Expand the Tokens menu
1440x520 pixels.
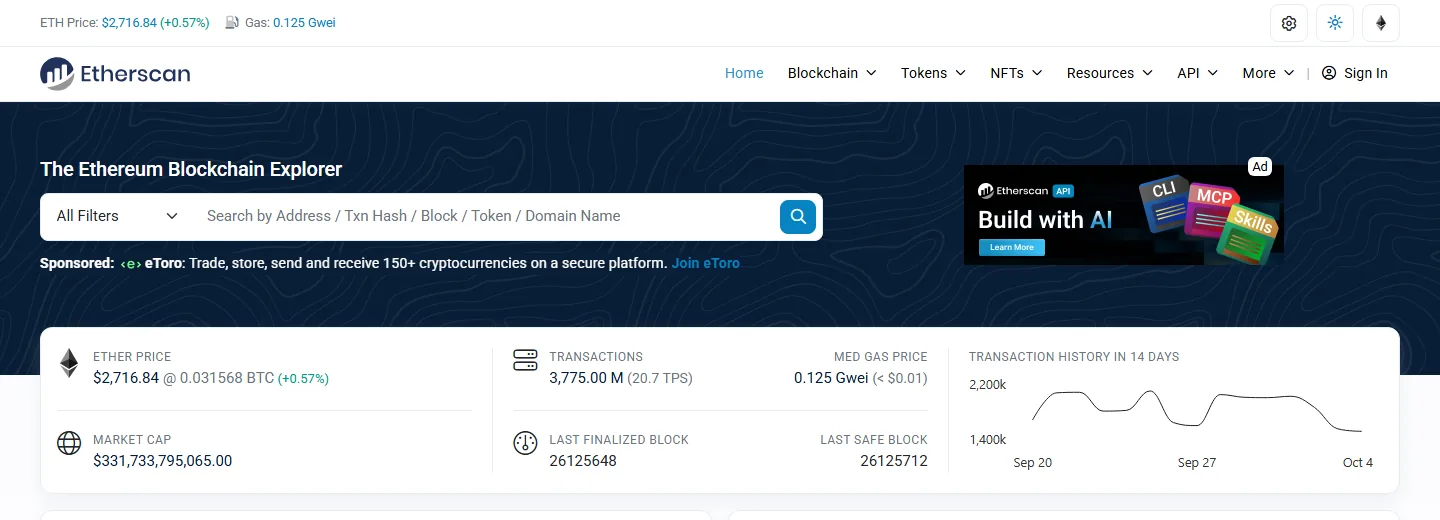(x=933, y=73)
